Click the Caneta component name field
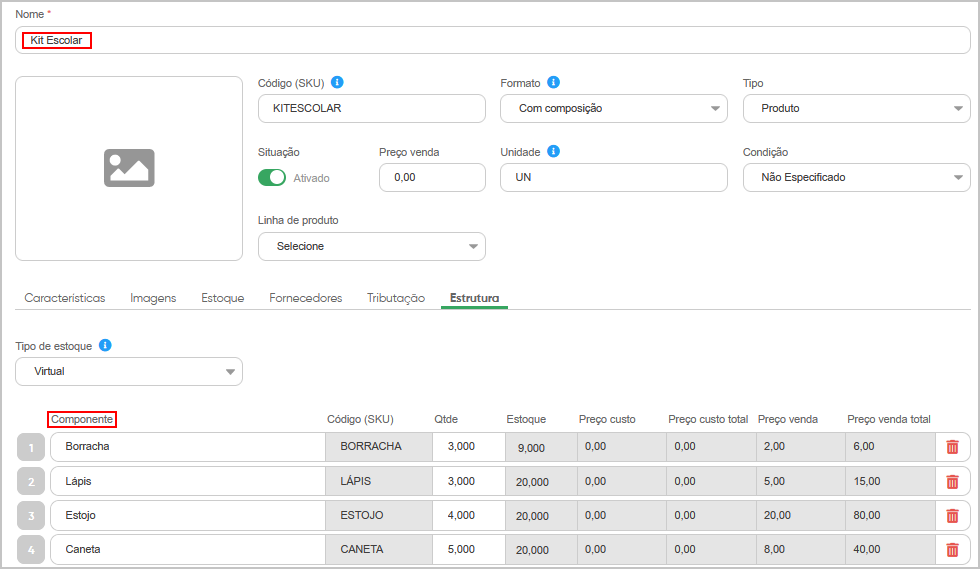This screenshot has height=569, width=980. [x=188, y=550]
